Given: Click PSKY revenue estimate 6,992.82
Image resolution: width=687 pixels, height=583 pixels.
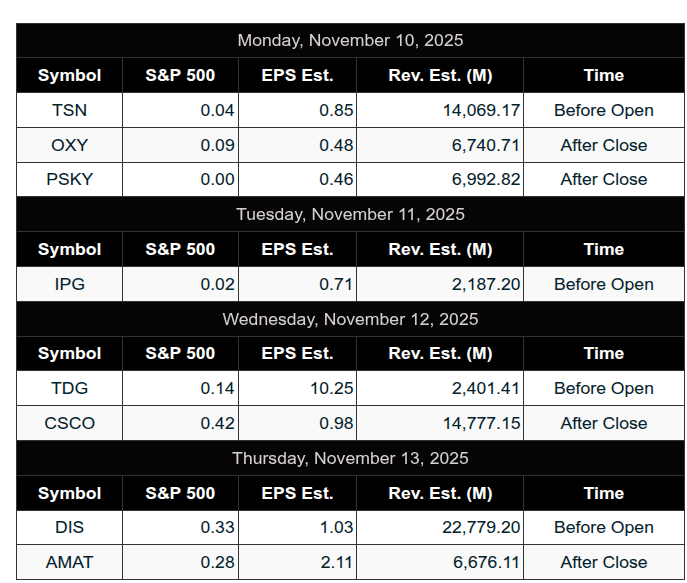Looking at the screenshot, I should coord(486,180).
